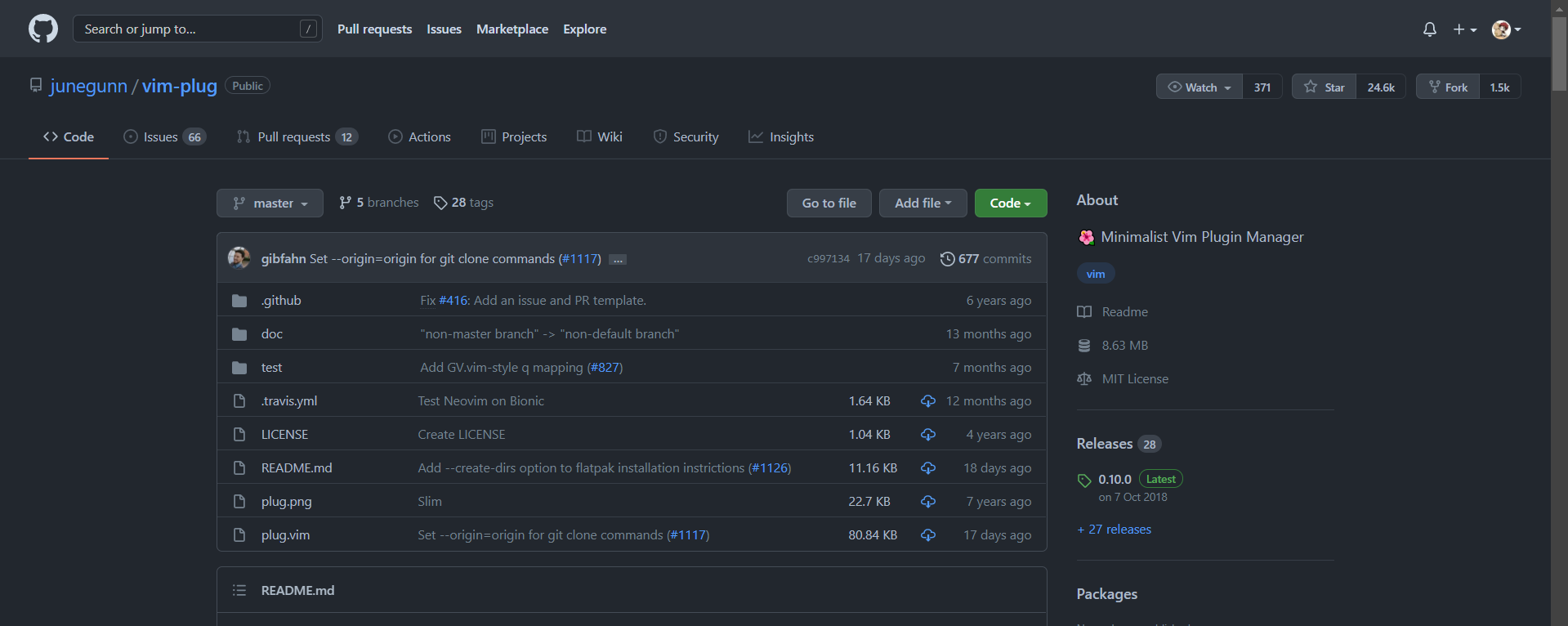
Task: Open the green Code dropdown
Action: tap(1010, 203)
